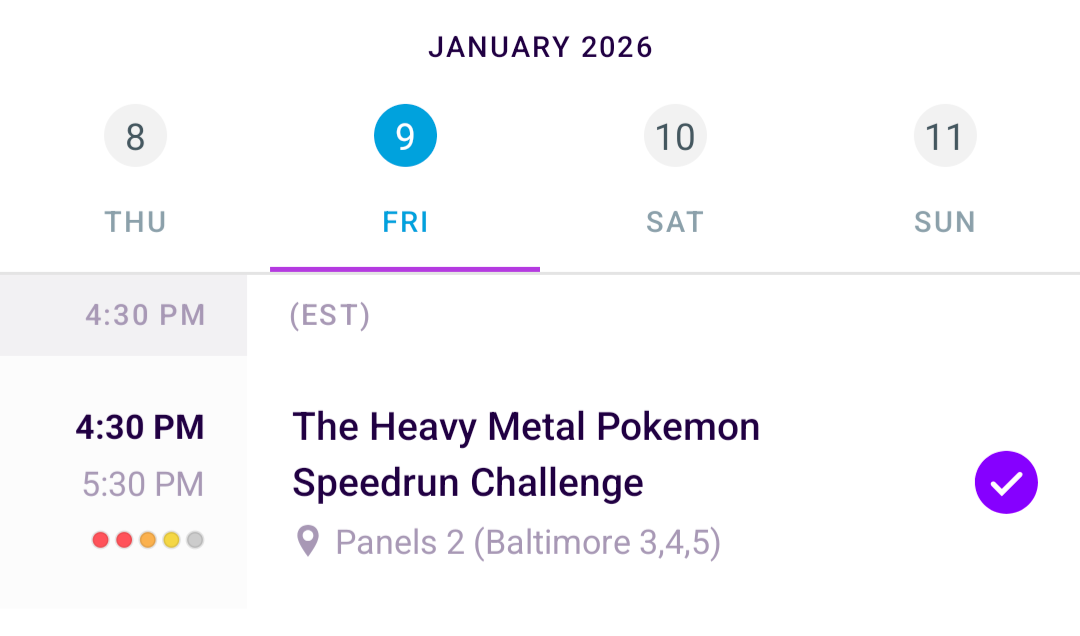Click the gray 4:30 PM time-slot header
Screen dimensions: 1080x636
[145, 316]
